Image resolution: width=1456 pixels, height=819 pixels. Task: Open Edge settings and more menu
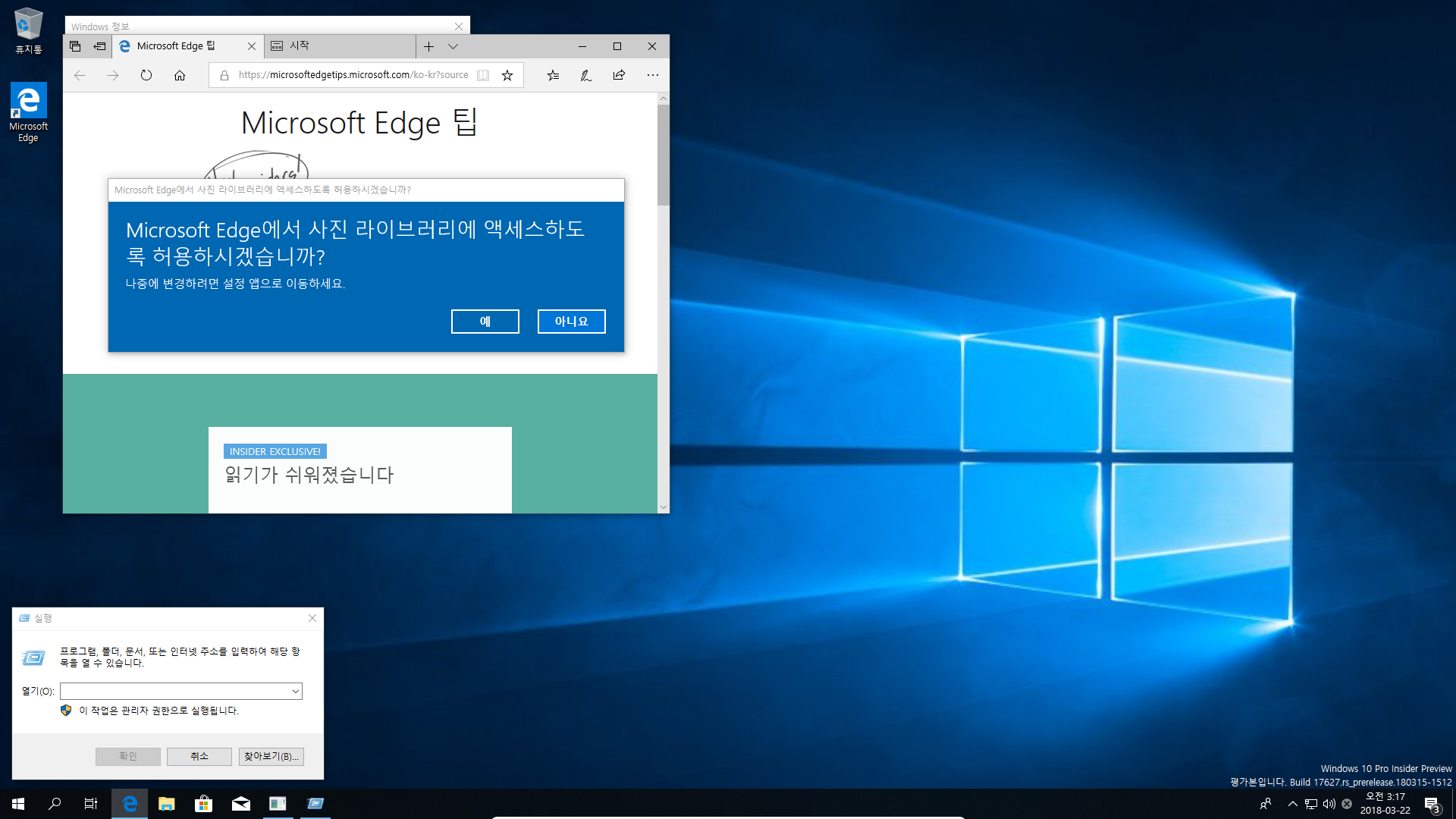pyautogui.click(x=653, y=75)
